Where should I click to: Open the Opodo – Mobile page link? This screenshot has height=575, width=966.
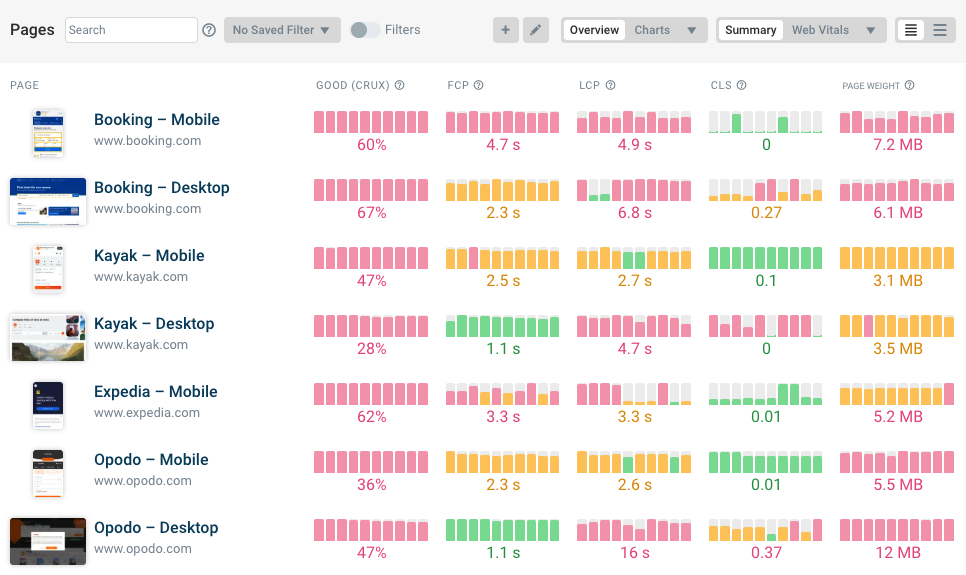(x=151, y=460)
